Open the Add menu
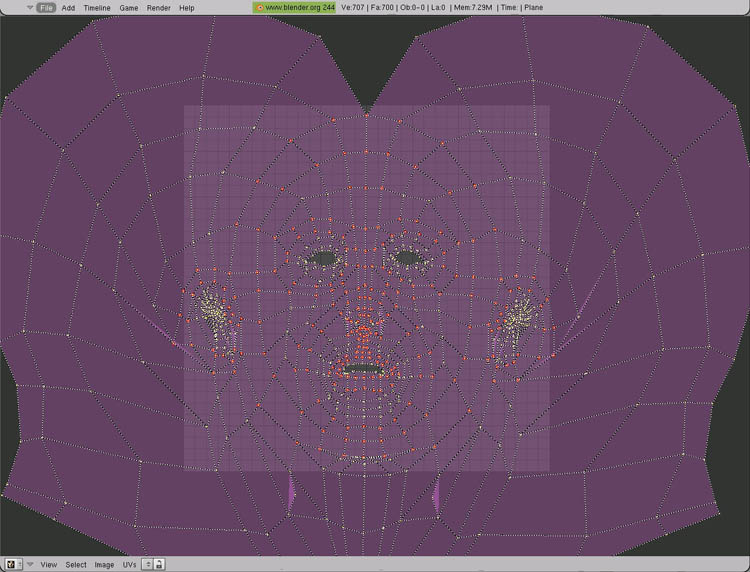 (68, 7)
